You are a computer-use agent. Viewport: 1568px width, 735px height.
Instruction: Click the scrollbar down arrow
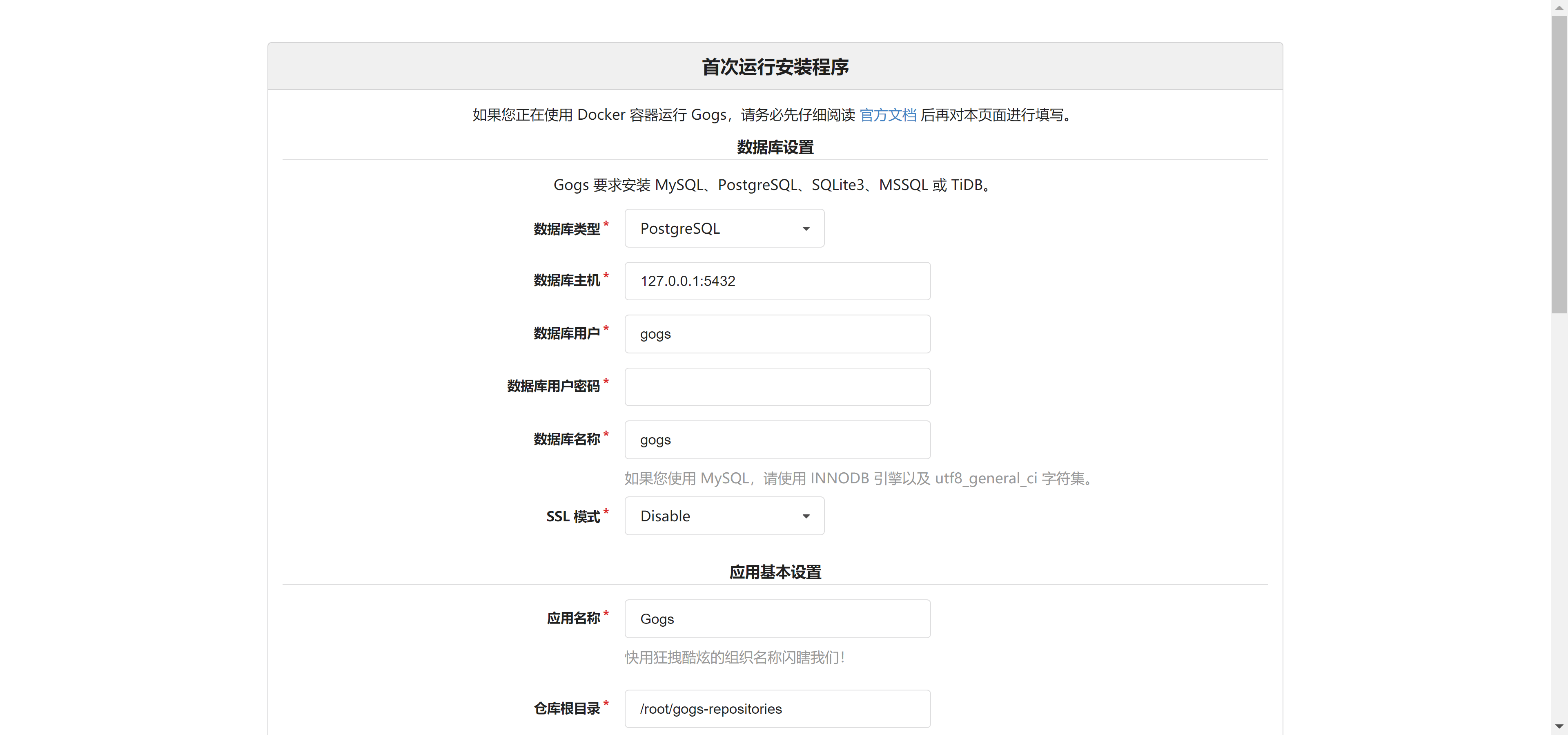click(1559, 726)
